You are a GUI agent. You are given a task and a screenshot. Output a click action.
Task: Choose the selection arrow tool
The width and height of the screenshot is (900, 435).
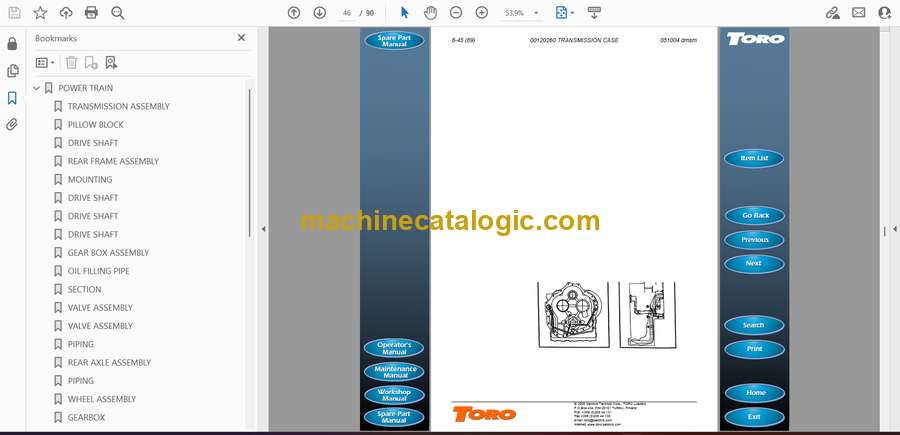(405, 13)
